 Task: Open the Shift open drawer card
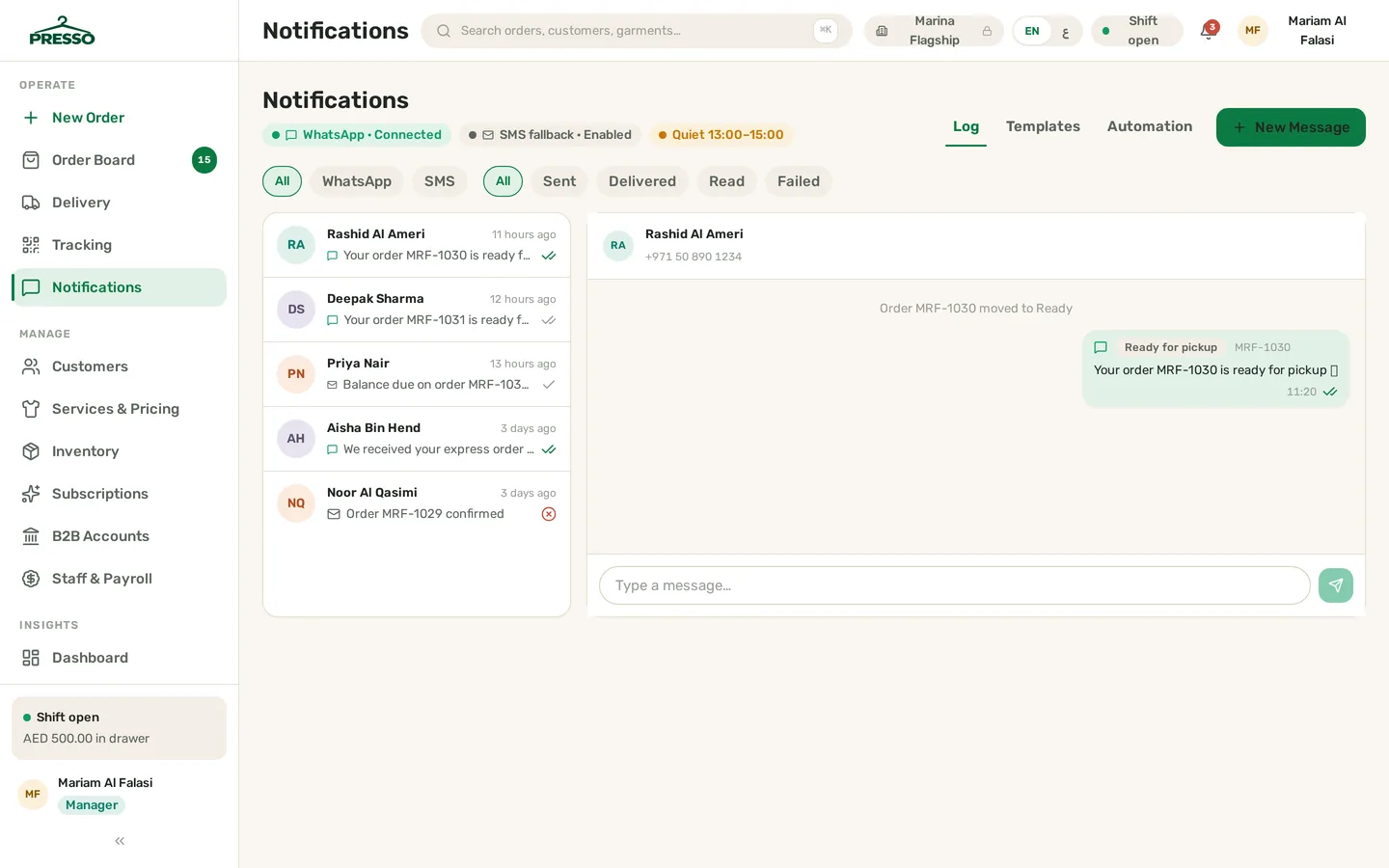click(120, 728)
